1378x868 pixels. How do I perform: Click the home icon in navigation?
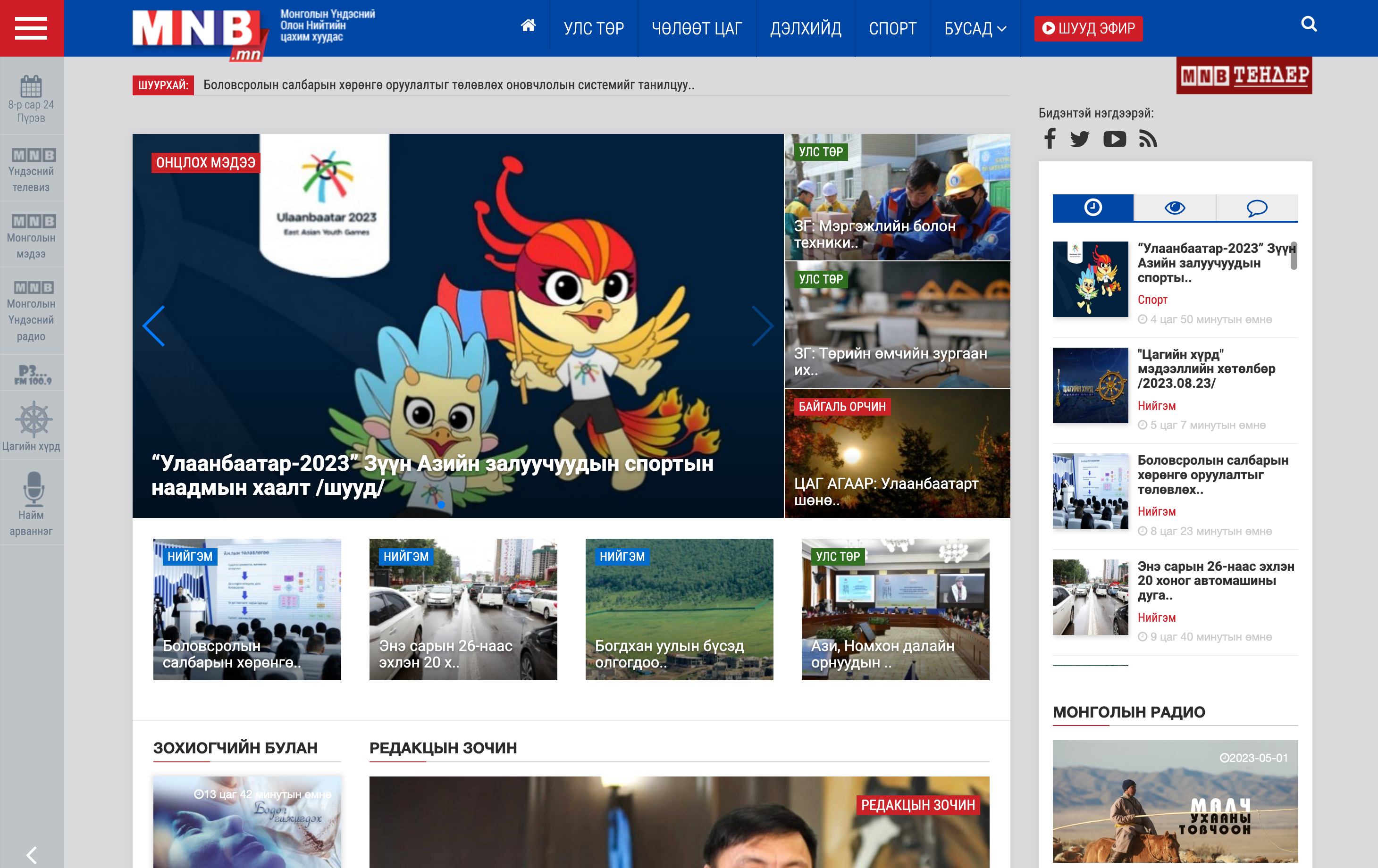point(528,26)
